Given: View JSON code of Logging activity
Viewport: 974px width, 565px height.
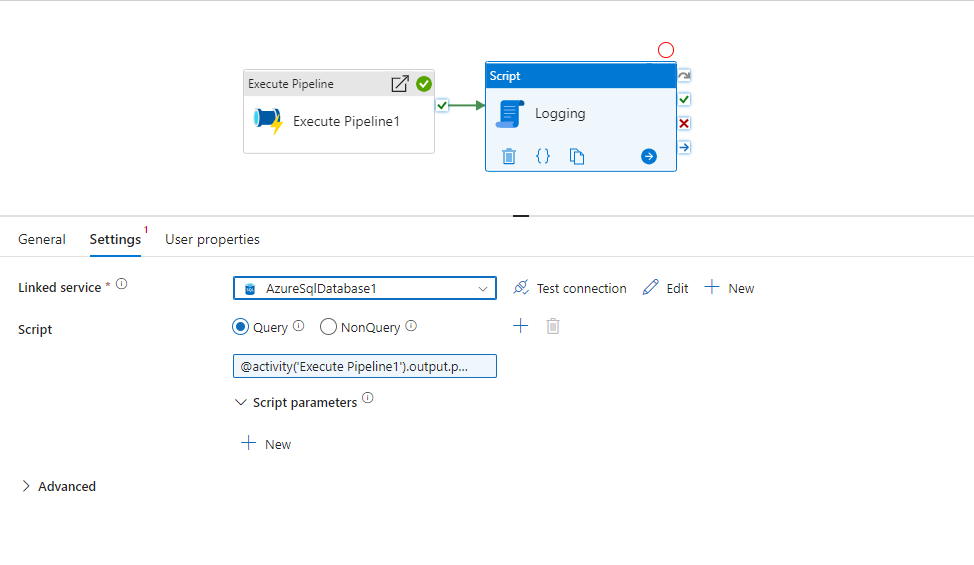Looking at the screenshot, I should (x=543, y=156).
